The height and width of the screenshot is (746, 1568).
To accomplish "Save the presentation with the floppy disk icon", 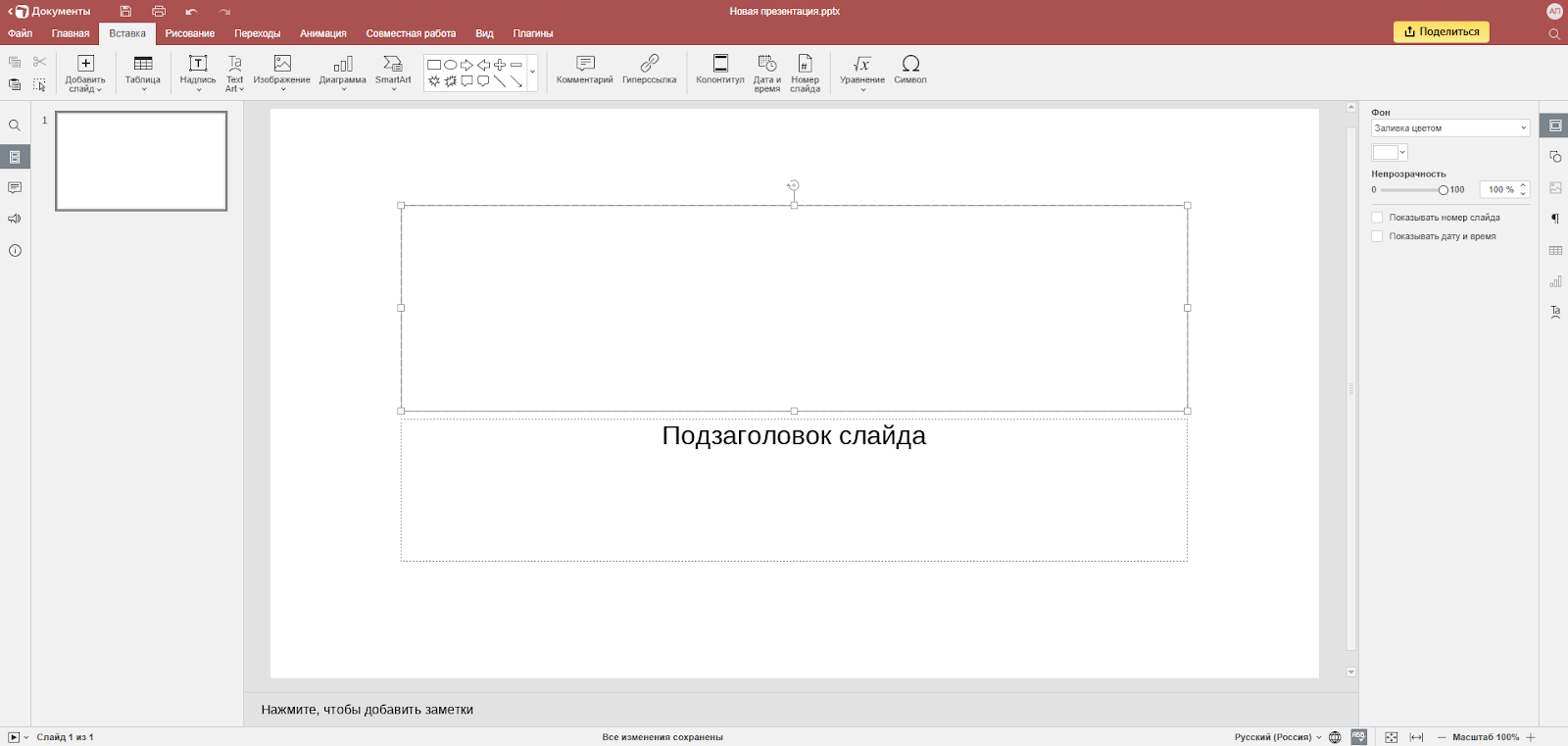I will click(x=125, y=12).
